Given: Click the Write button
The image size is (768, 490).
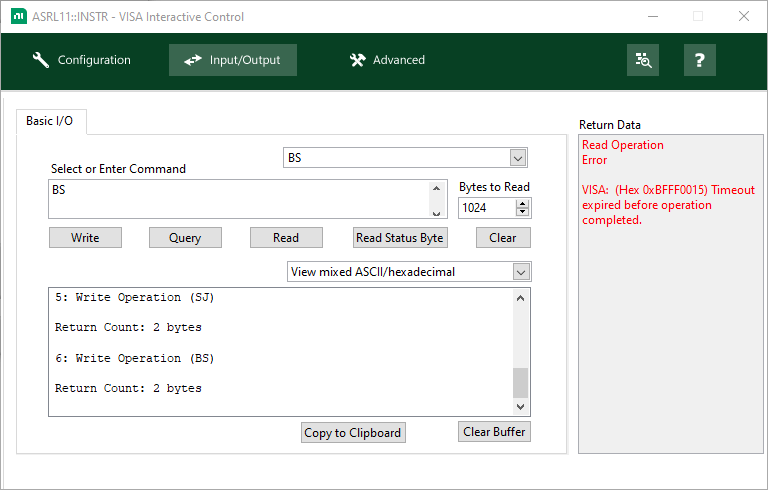Looking at the screenshot, I should coord(85,238).
